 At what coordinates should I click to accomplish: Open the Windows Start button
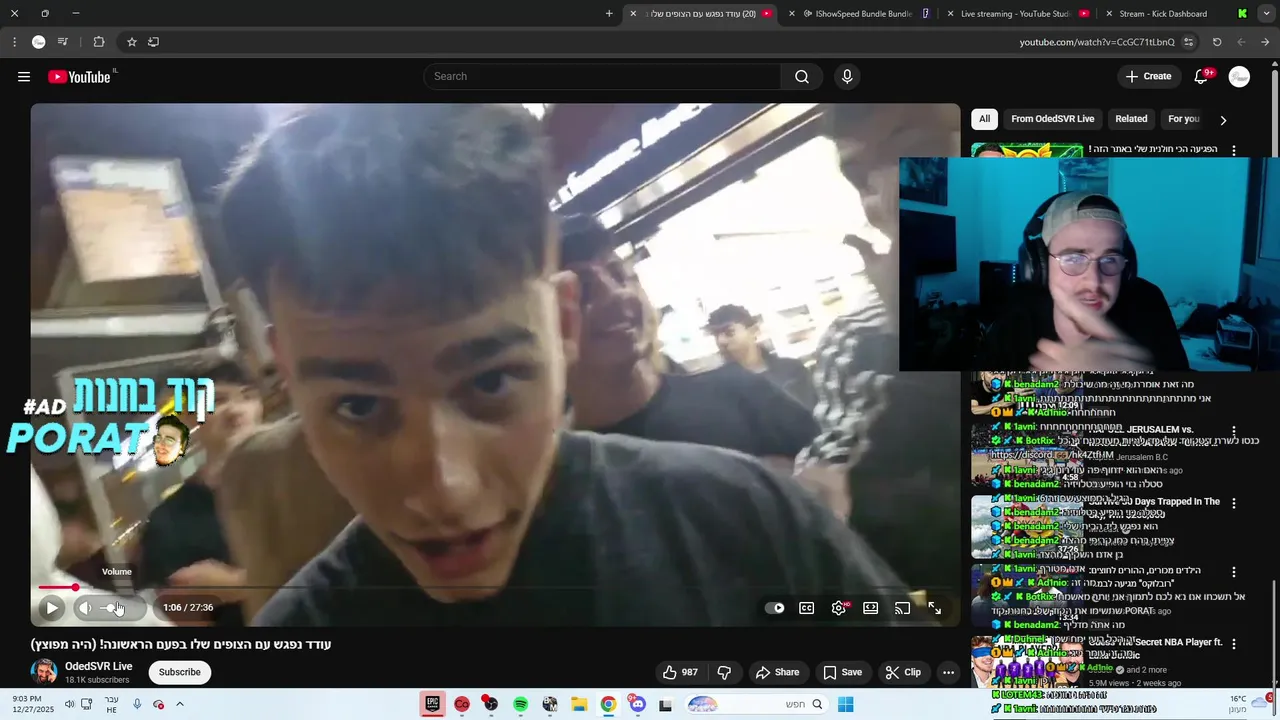846,705
